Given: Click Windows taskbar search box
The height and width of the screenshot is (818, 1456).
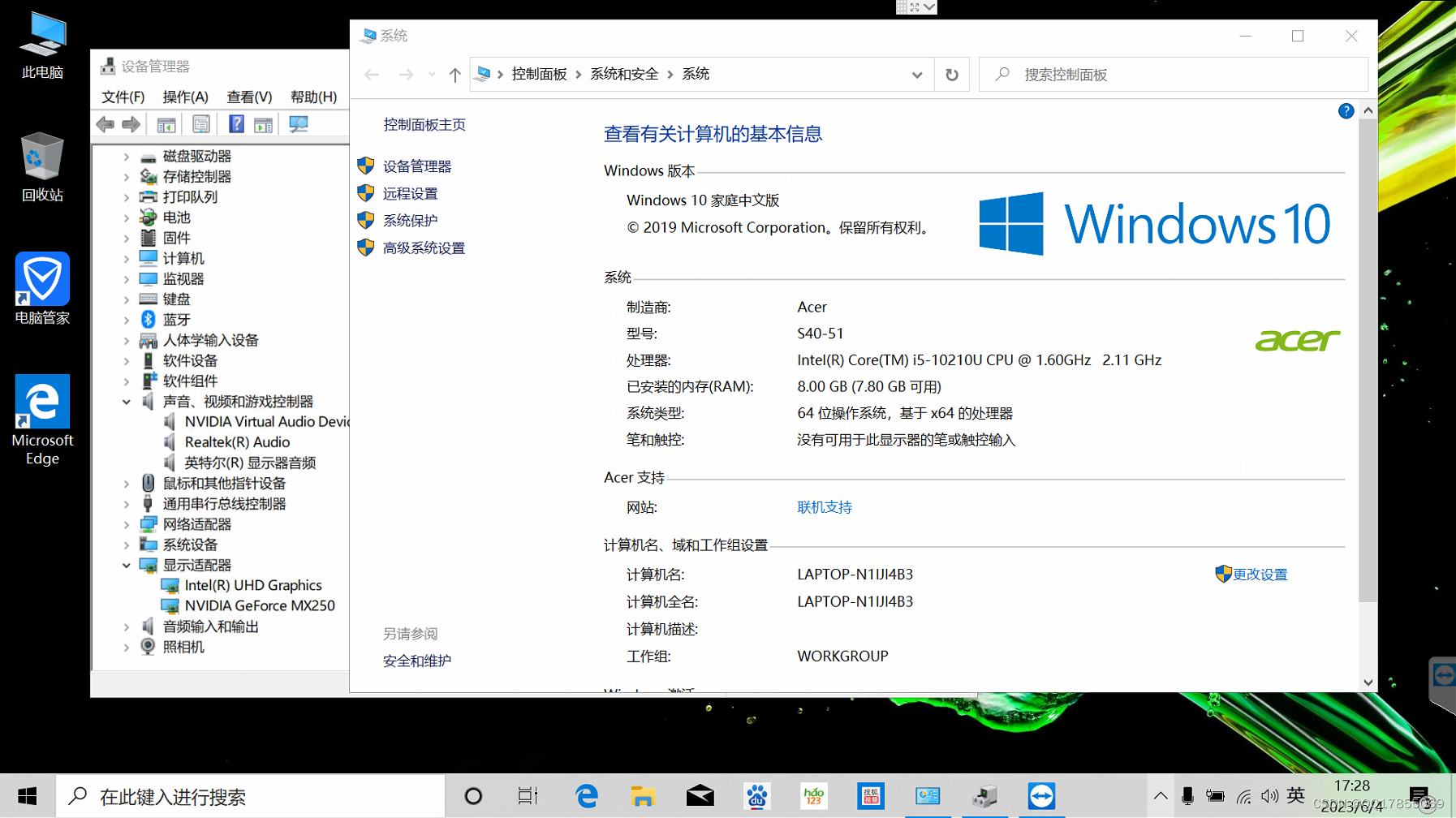Looking at the screenshot, I should pos(251,796).
